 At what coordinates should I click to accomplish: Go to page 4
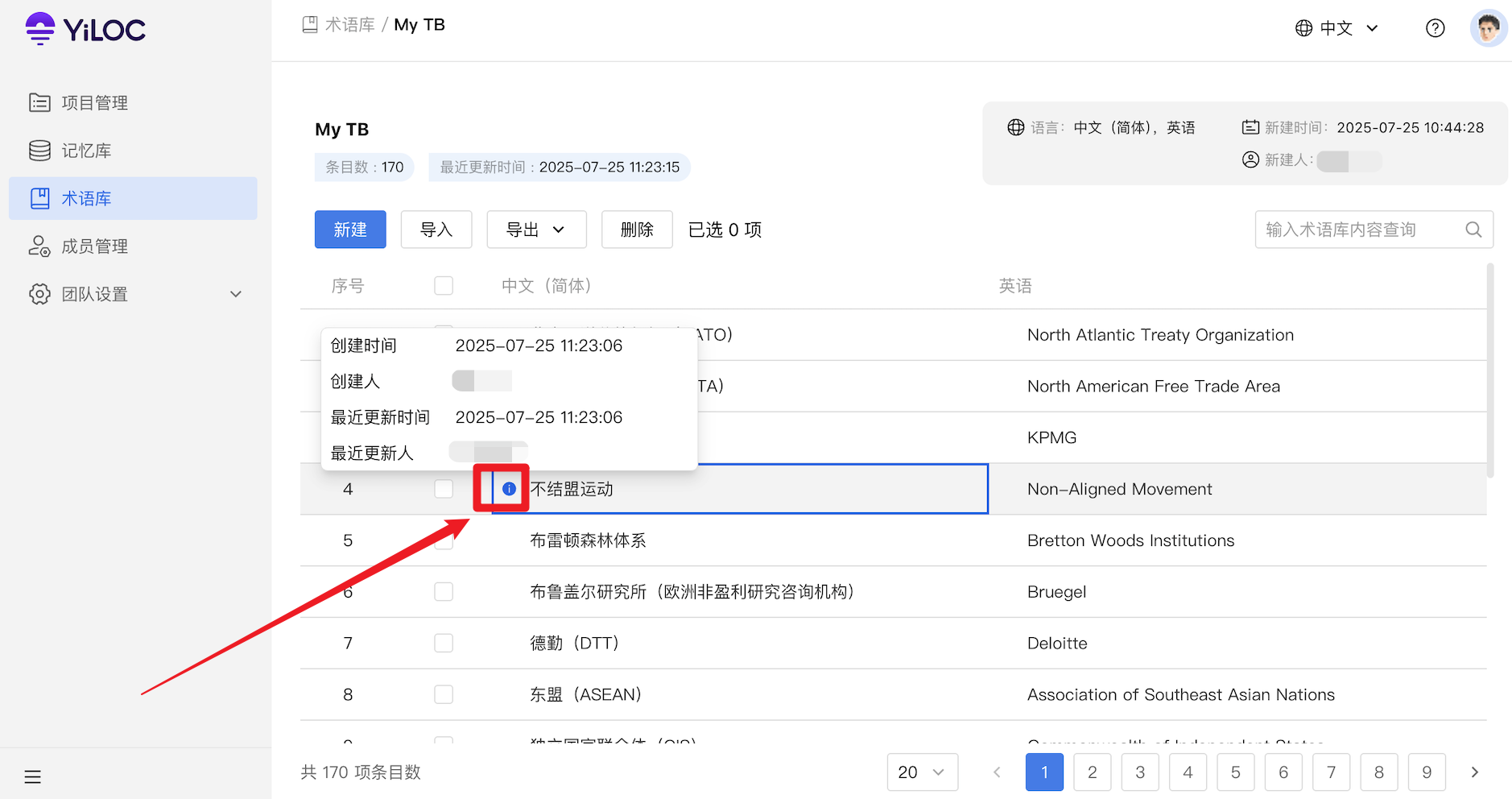[1188, 772]
